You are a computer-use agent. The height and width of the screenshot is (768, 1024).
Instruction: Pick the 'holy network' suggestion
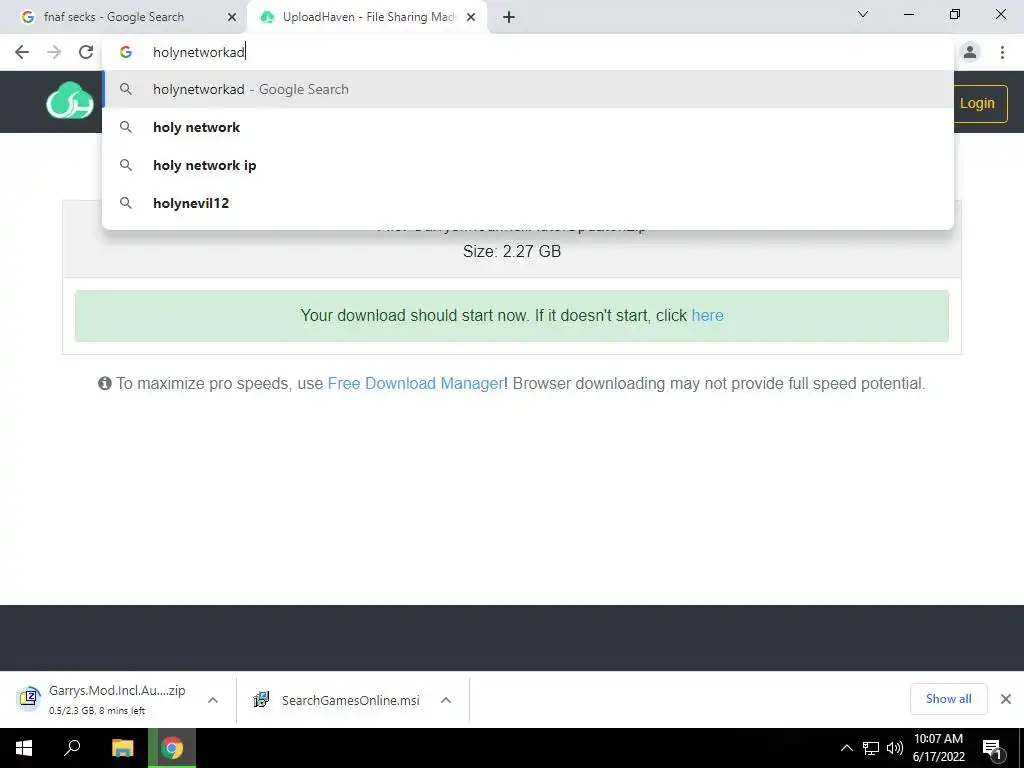click(528, 127)
